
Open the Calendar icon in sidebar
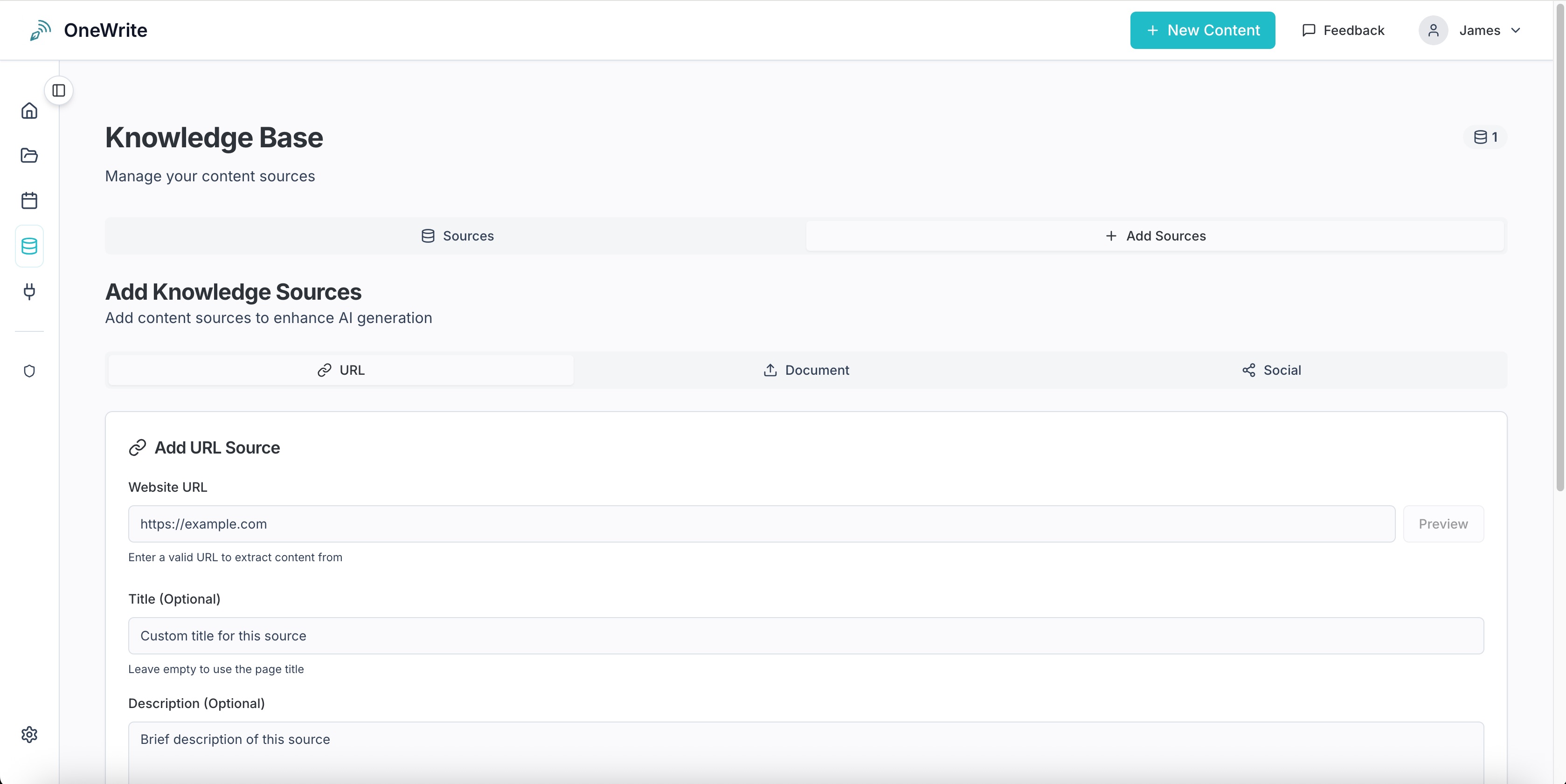[x=28, y=200]
